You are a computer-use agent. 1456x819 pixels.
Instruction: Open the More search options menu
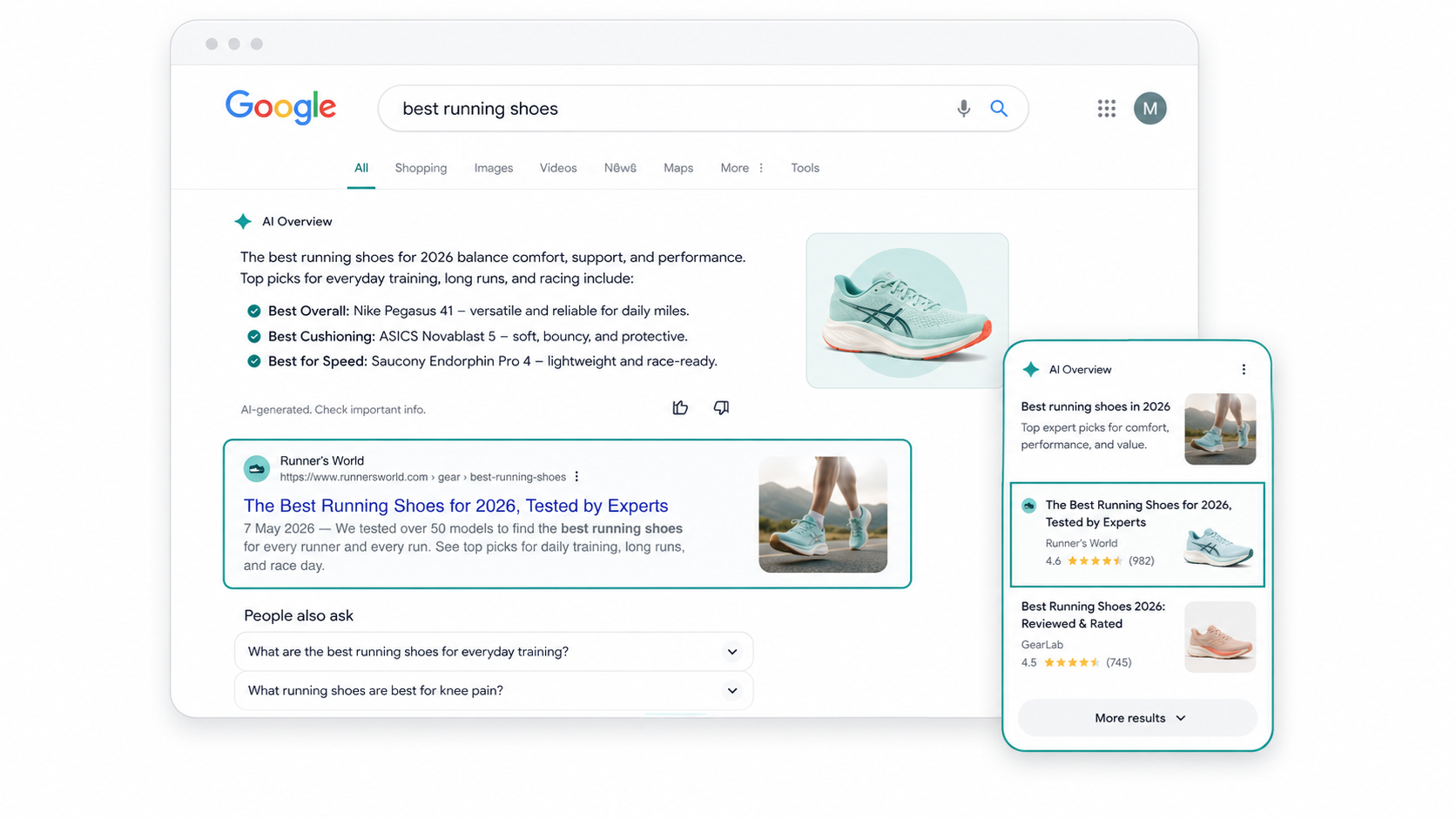coord(742,168)
